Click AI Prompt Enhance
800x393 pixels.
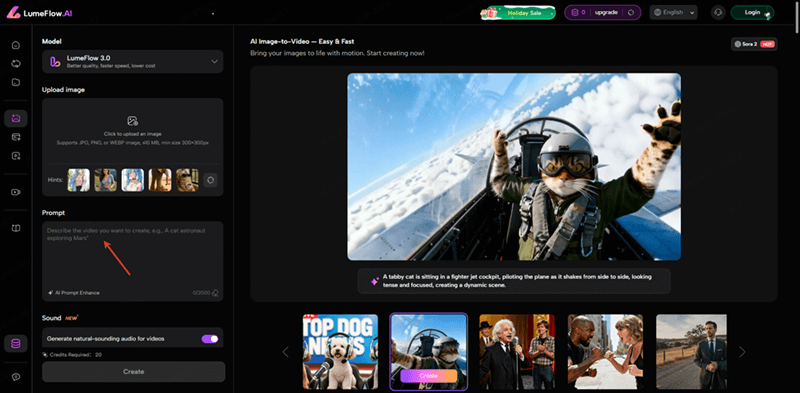click(x=73, y=293)
